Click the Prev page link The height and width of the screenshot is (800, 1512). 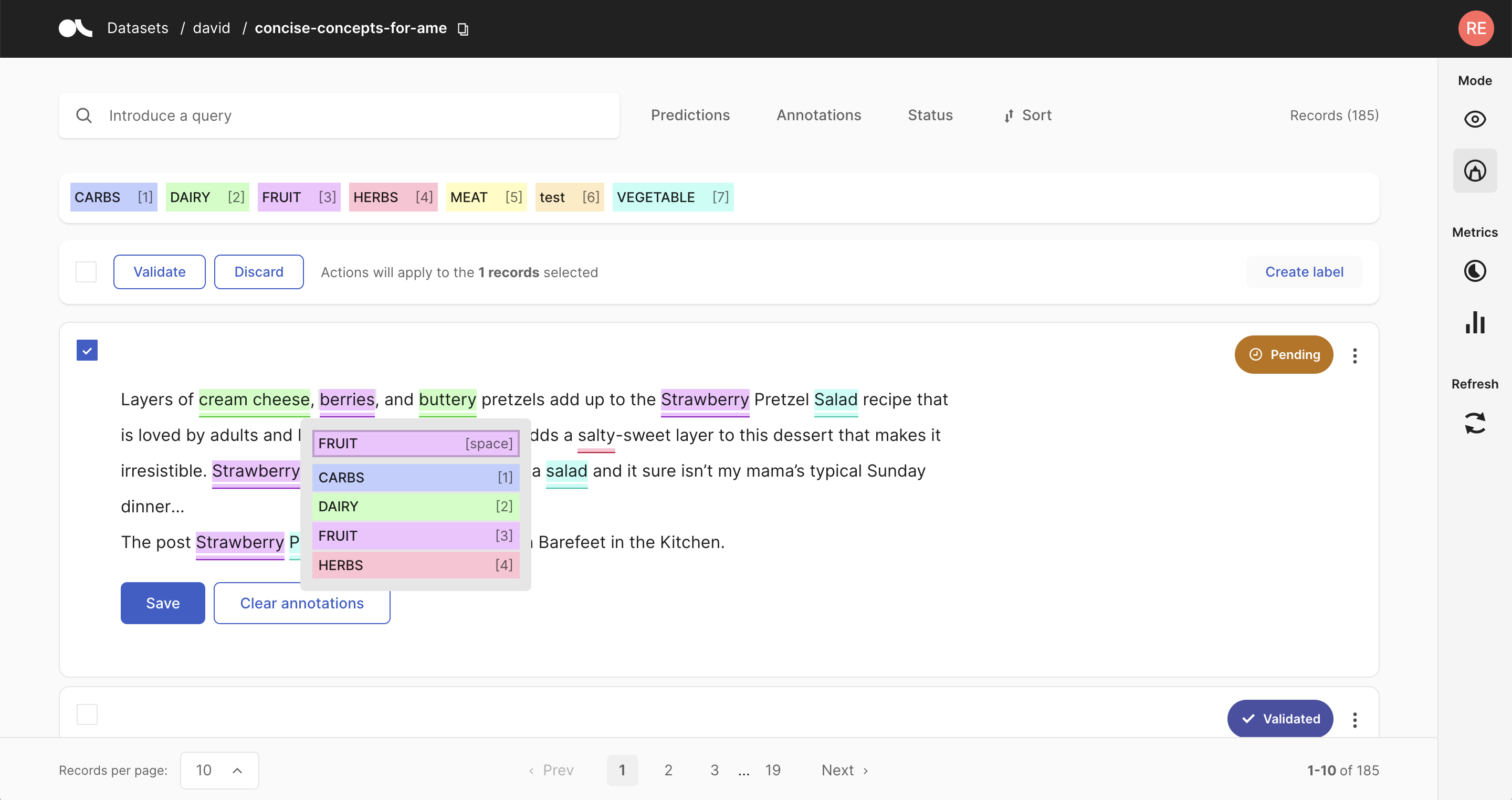[x=551, y=770]
